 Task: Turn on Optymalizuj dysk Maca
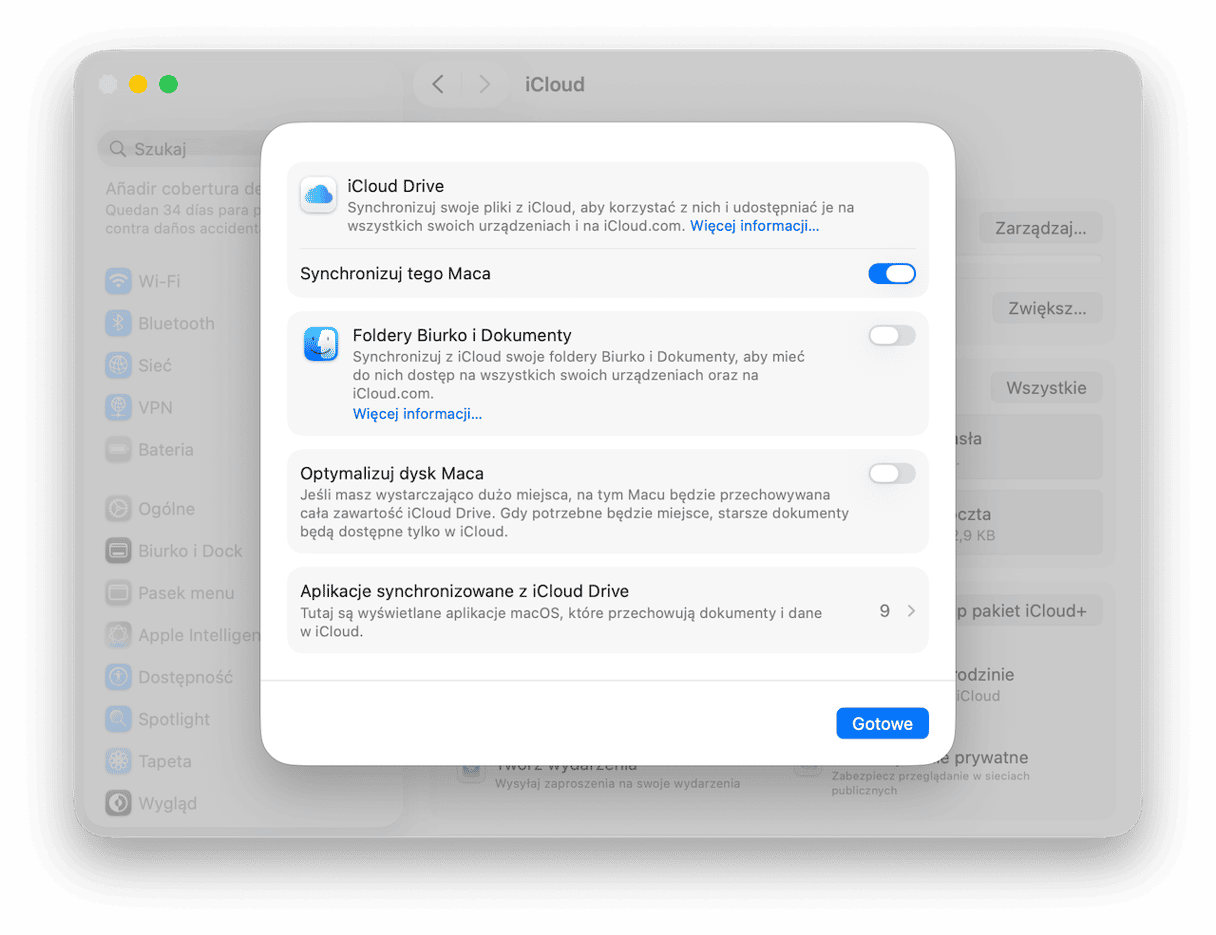[x=891, y=472]
